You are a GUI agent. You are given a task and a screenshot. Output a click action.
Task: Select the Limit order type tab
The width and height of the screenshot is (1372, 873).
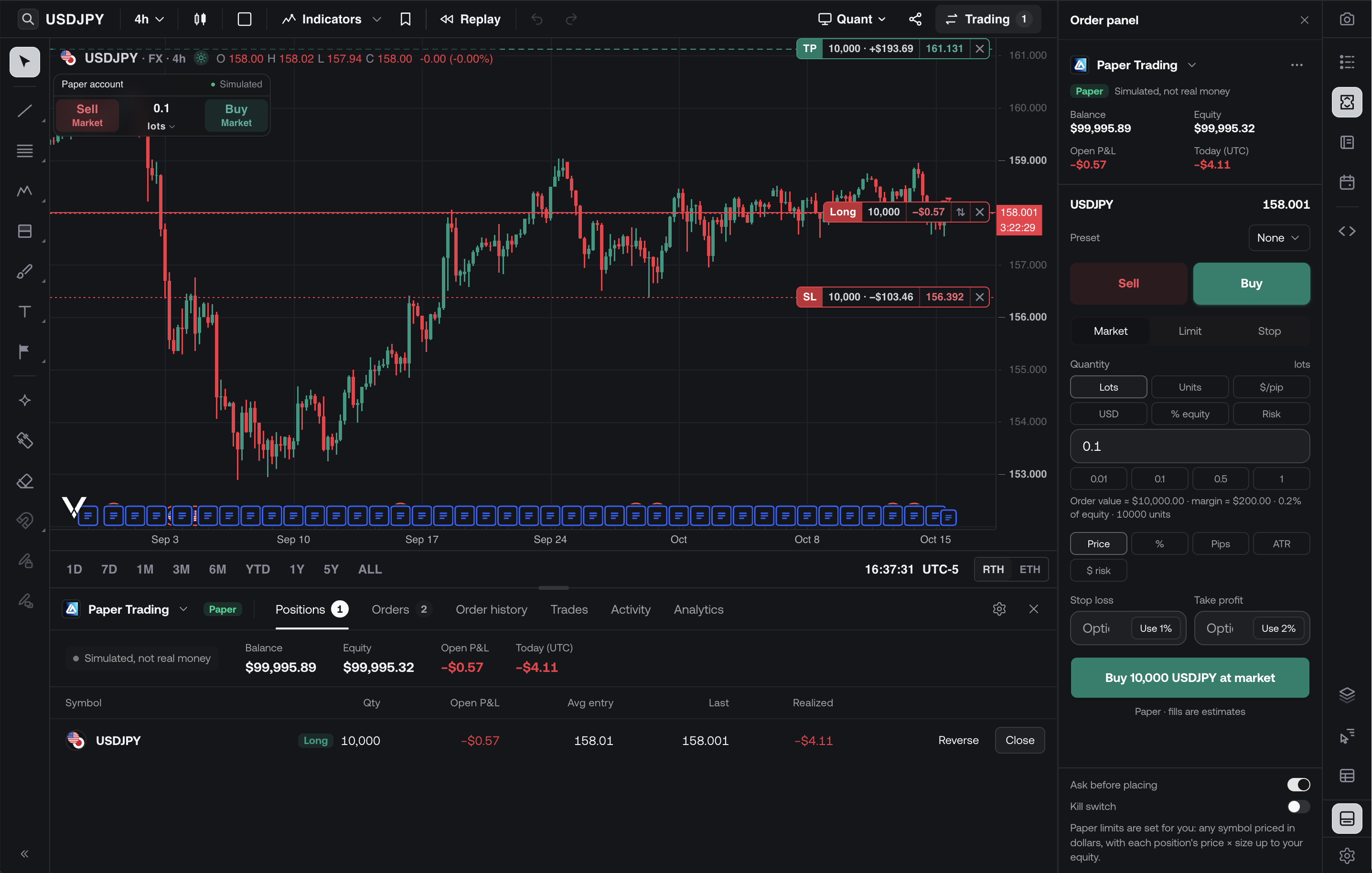(1190, 331)
